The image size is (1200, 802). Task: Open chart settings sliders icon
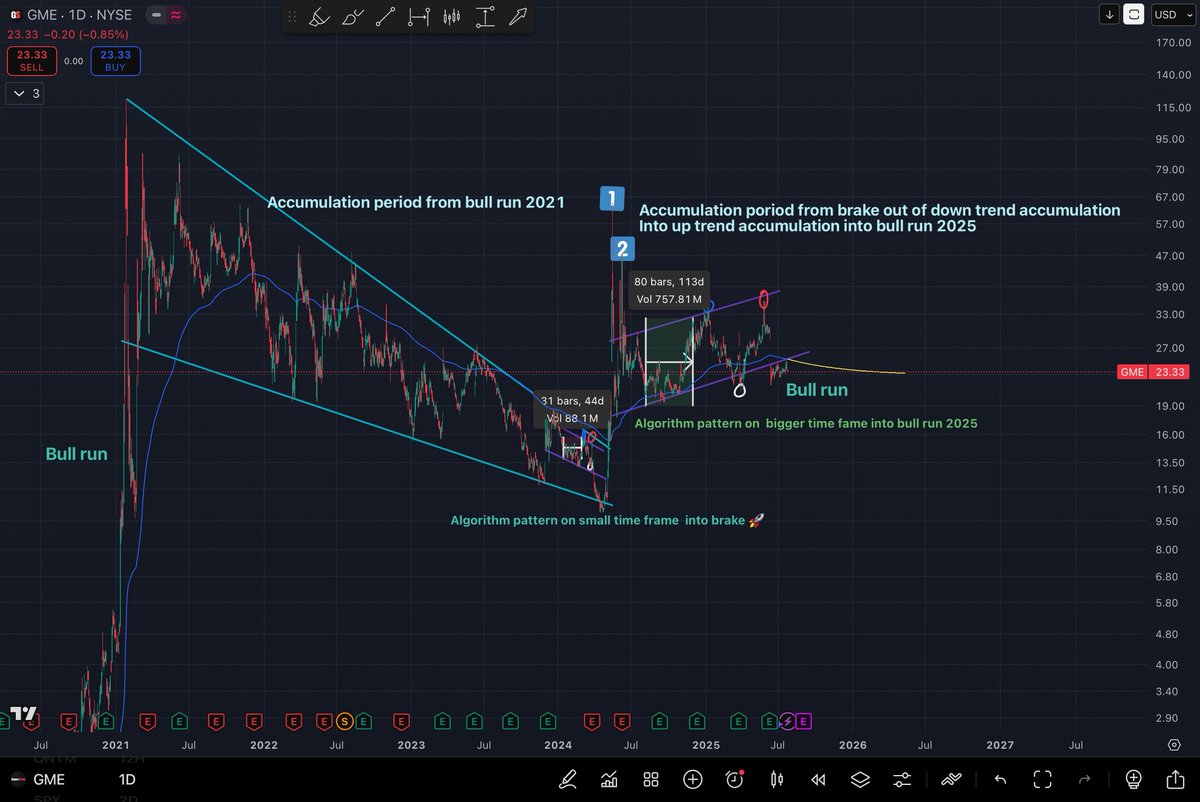click(902, 779)
